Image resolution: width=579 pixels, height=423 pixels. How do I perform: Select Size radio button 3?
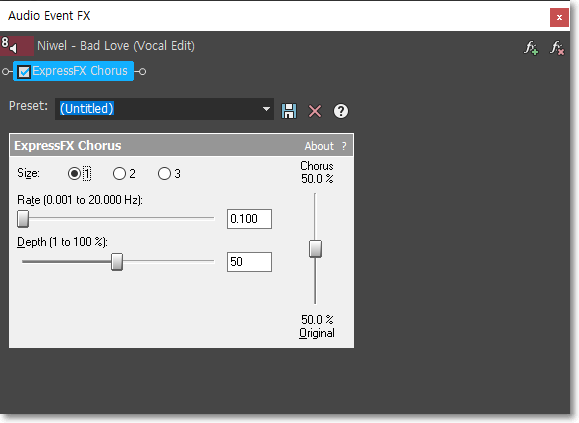164,173
